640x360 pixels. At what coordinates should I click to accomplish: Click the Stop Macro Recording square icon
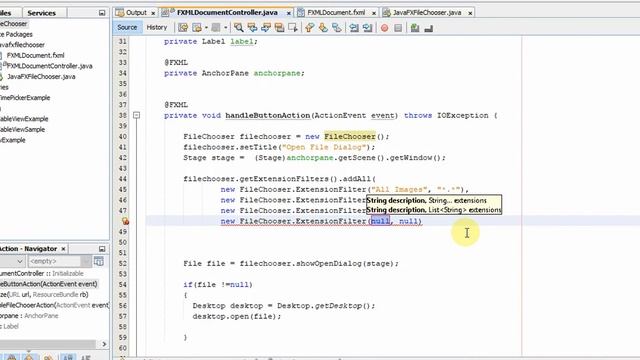coord(398,28)
